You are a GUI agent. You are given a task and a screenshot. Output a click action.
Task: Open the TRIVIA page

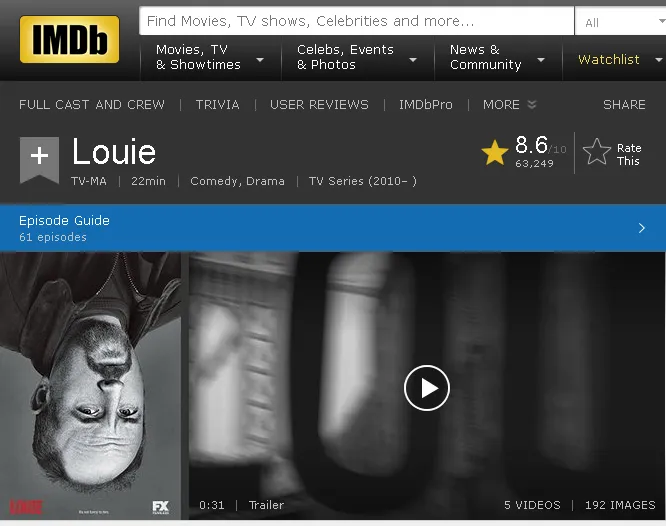click(x=217, y=105)
